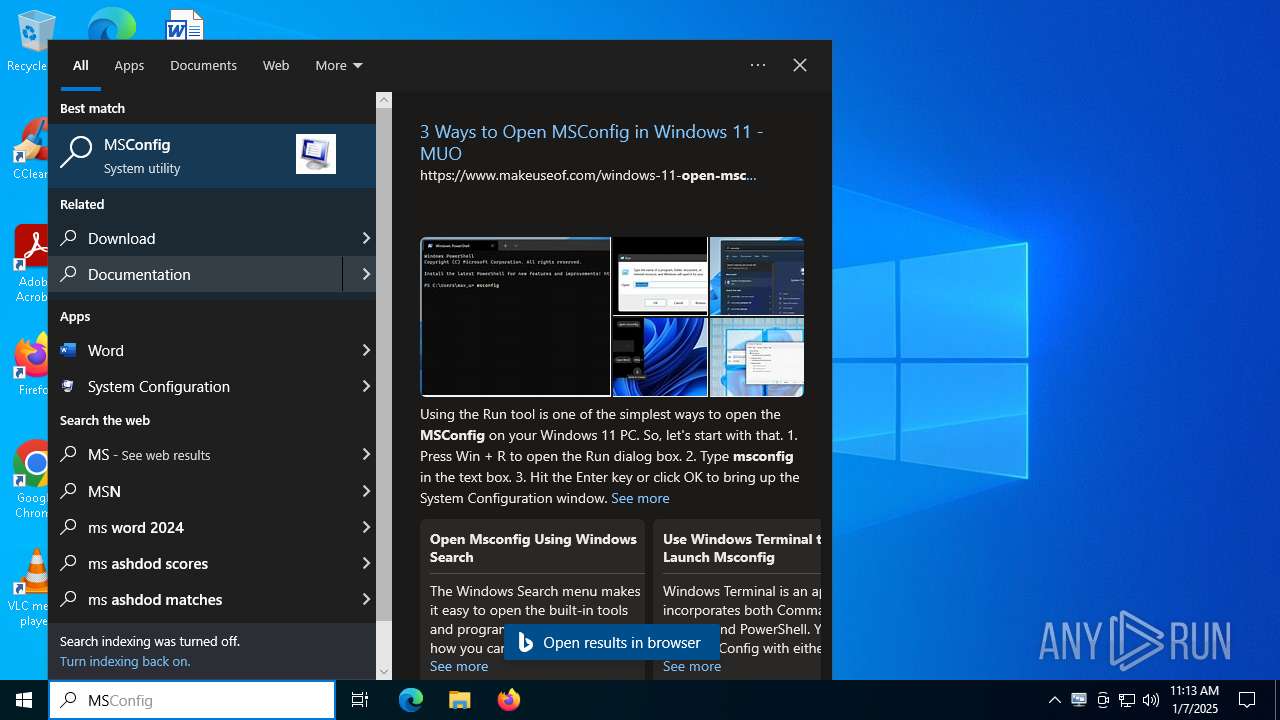Expand the Download related arrow
This screenshot has width=1280, height=720.
(x=366, y=239)
